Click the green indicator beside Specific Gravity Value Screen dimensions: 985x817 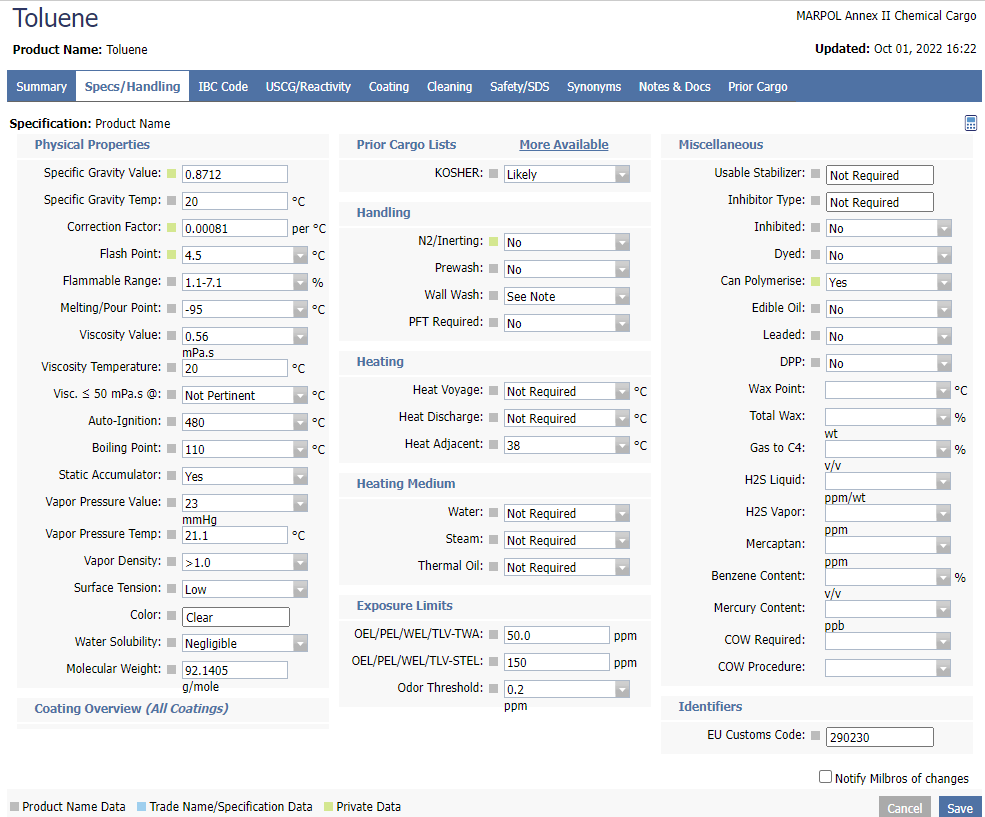(x=171, y=174)
